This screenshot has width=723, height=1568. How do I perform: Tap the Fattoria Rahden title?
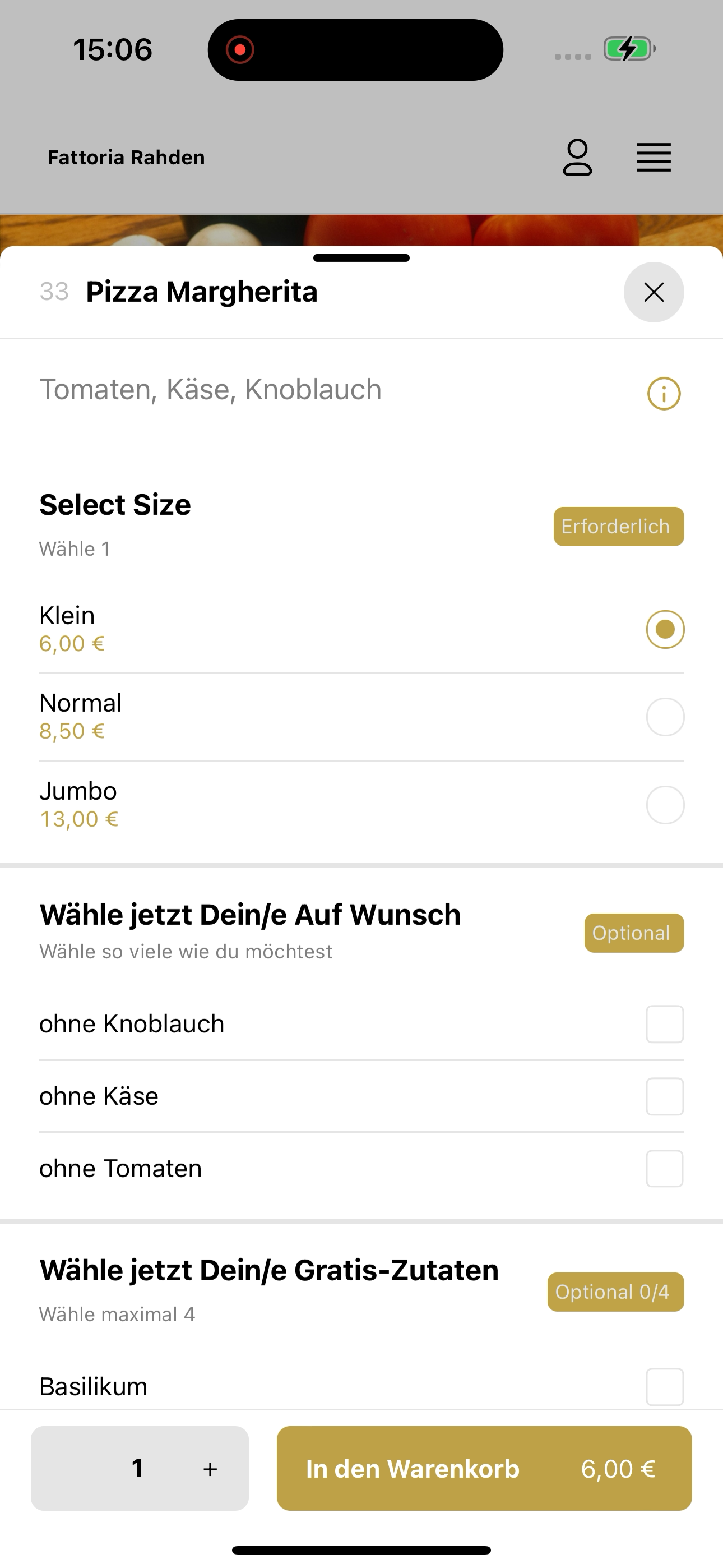tap(126, 158)
